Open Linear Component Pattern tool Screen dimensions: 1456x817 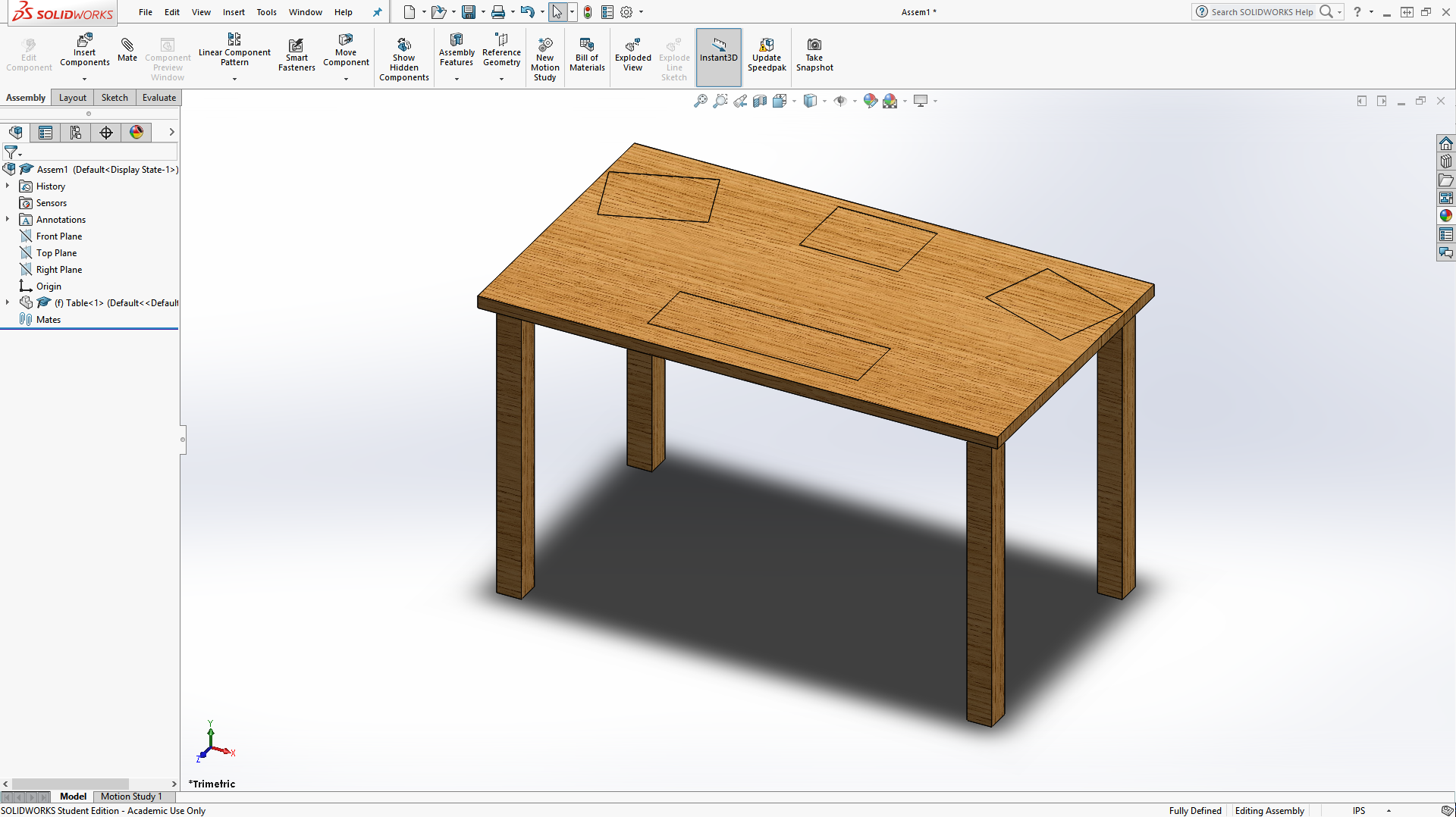(234, 50)
